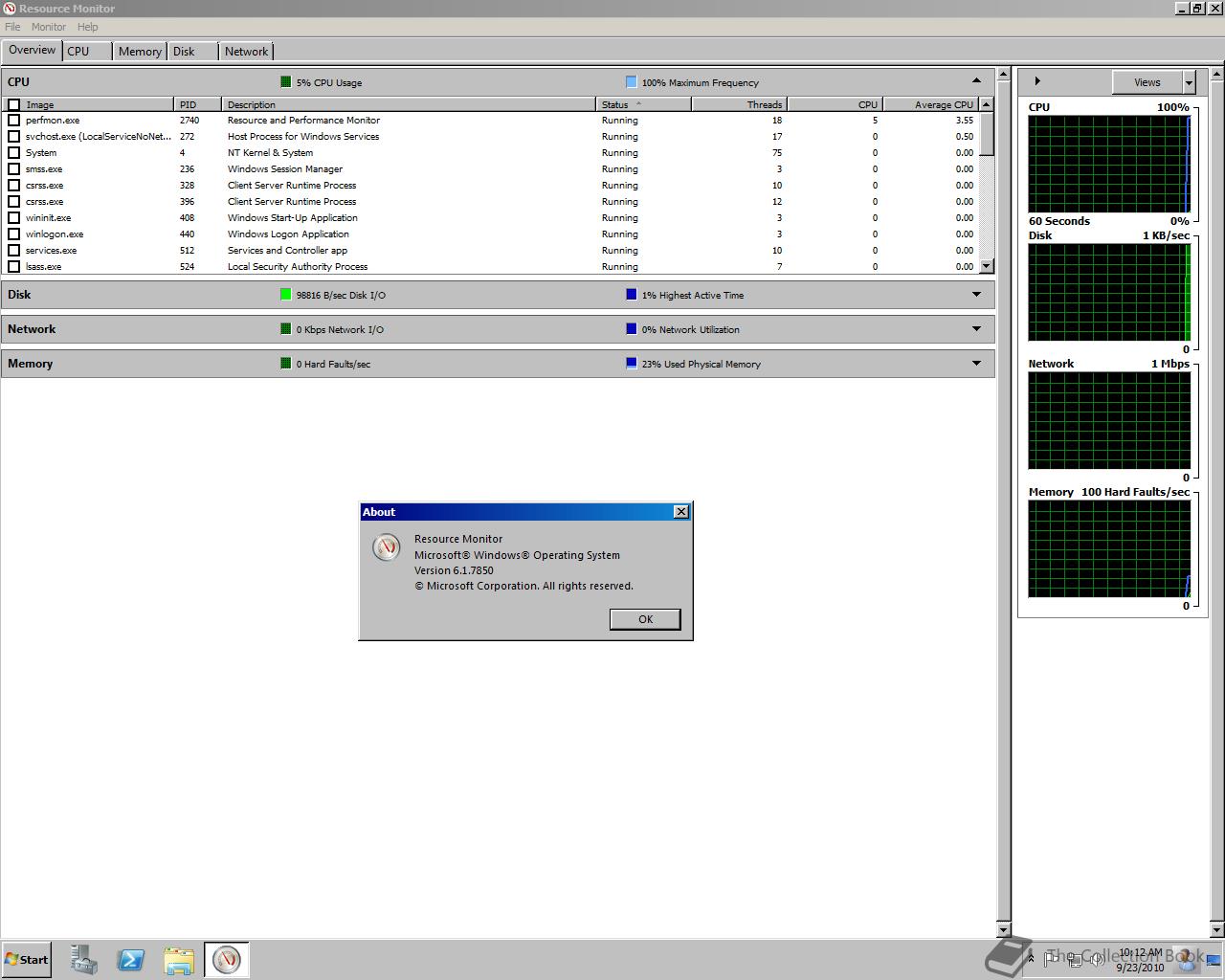Click the title bar Resource Monitor icon

[10, 9]
